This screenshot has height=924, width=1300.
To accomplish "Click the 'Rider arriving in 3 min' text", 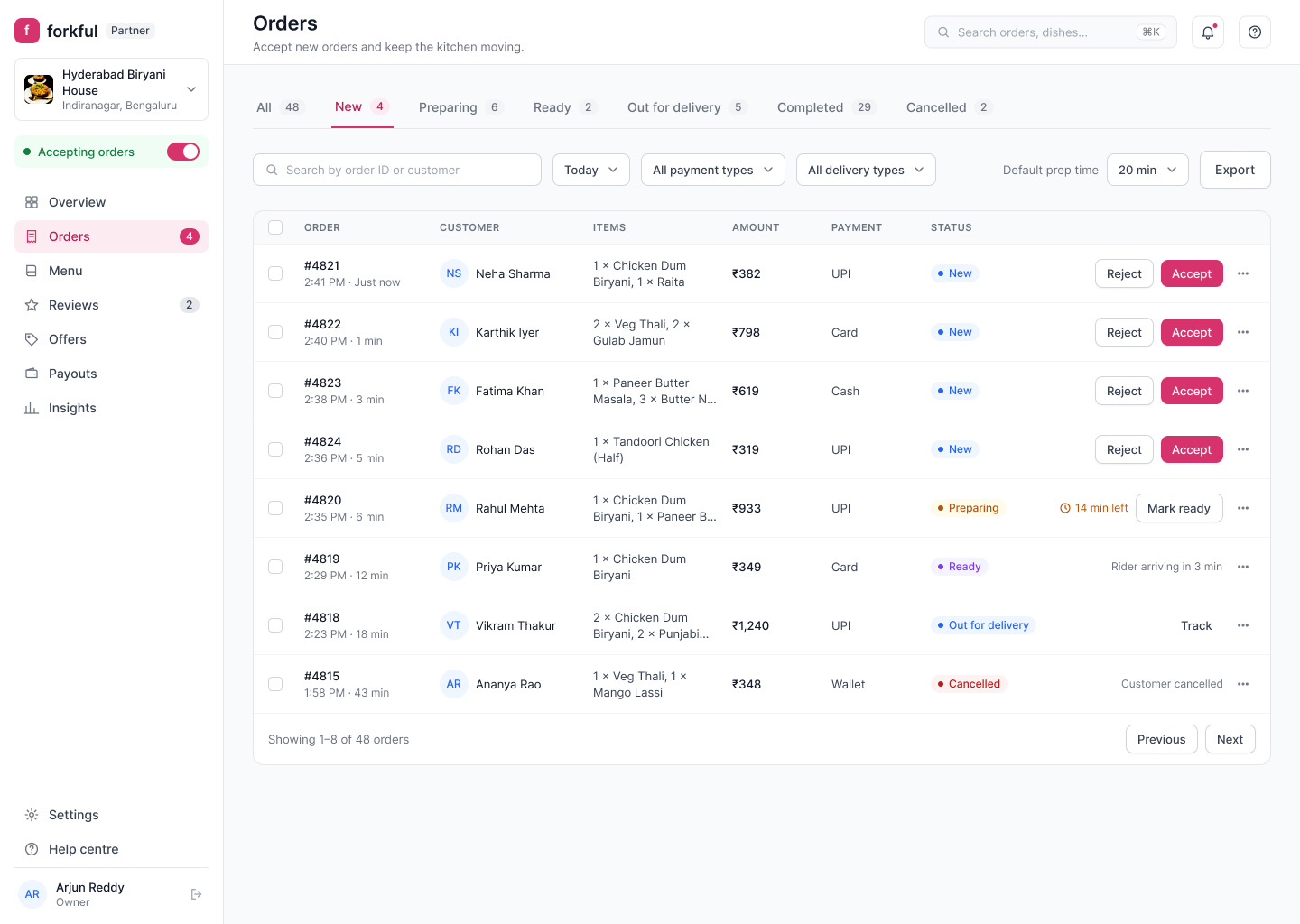I will [x=1166, y=567].
